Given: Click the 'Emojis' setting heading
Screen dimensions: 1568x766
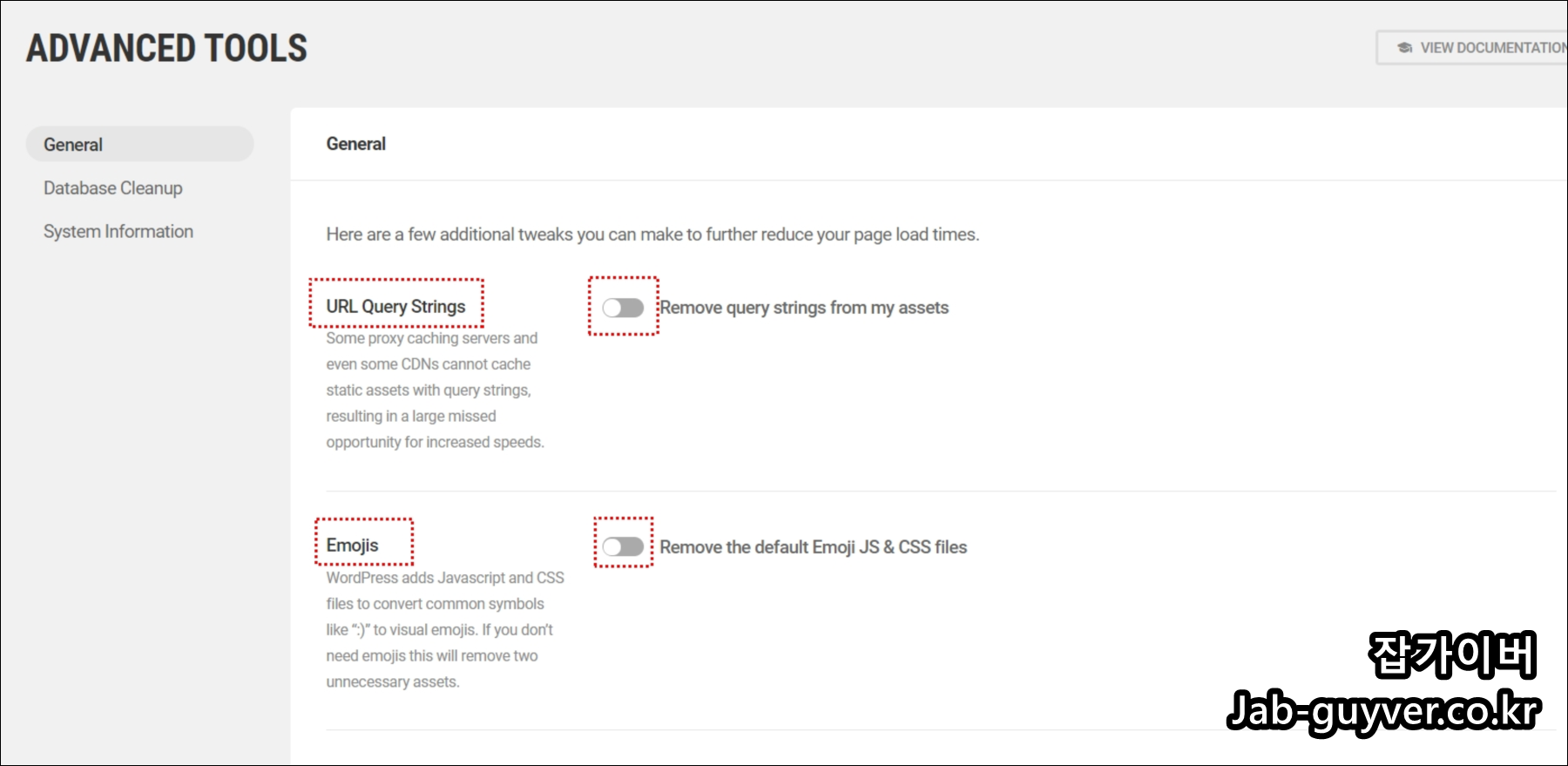Looking at the screenshot, I should click(352, 546).
